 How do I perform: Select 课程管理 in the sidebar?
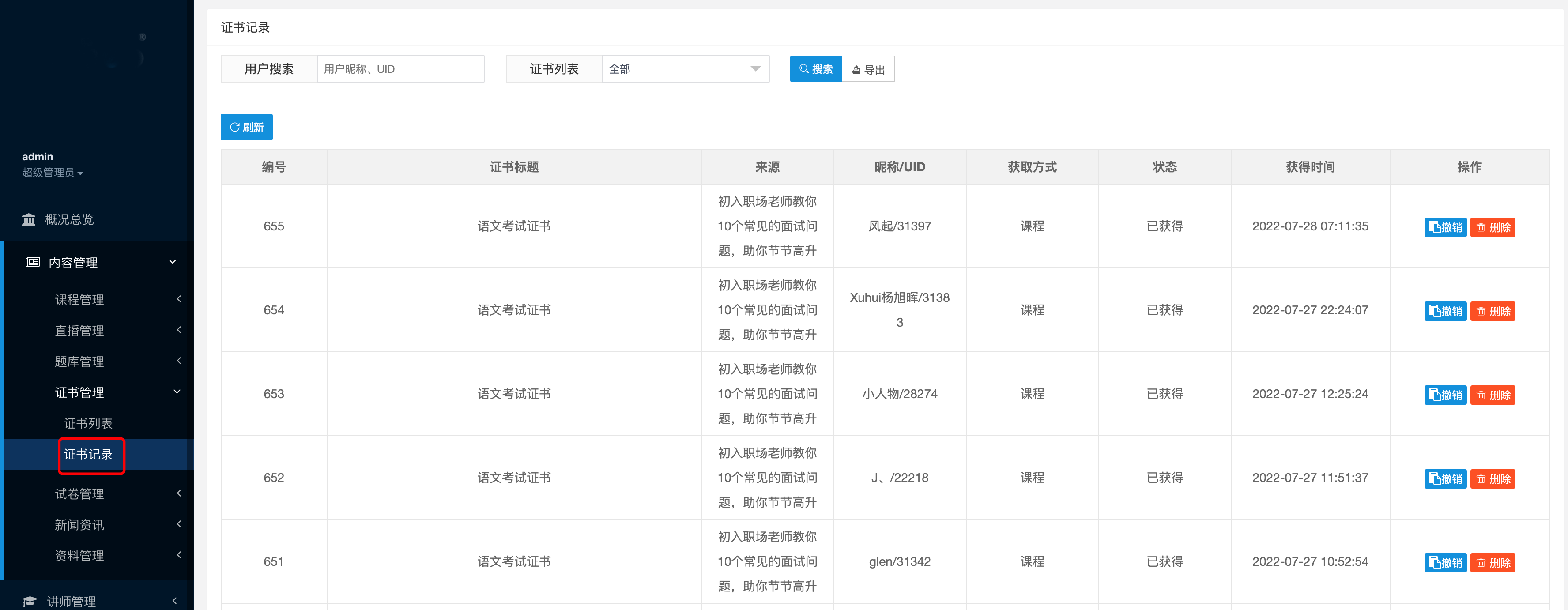coord(79,300)
